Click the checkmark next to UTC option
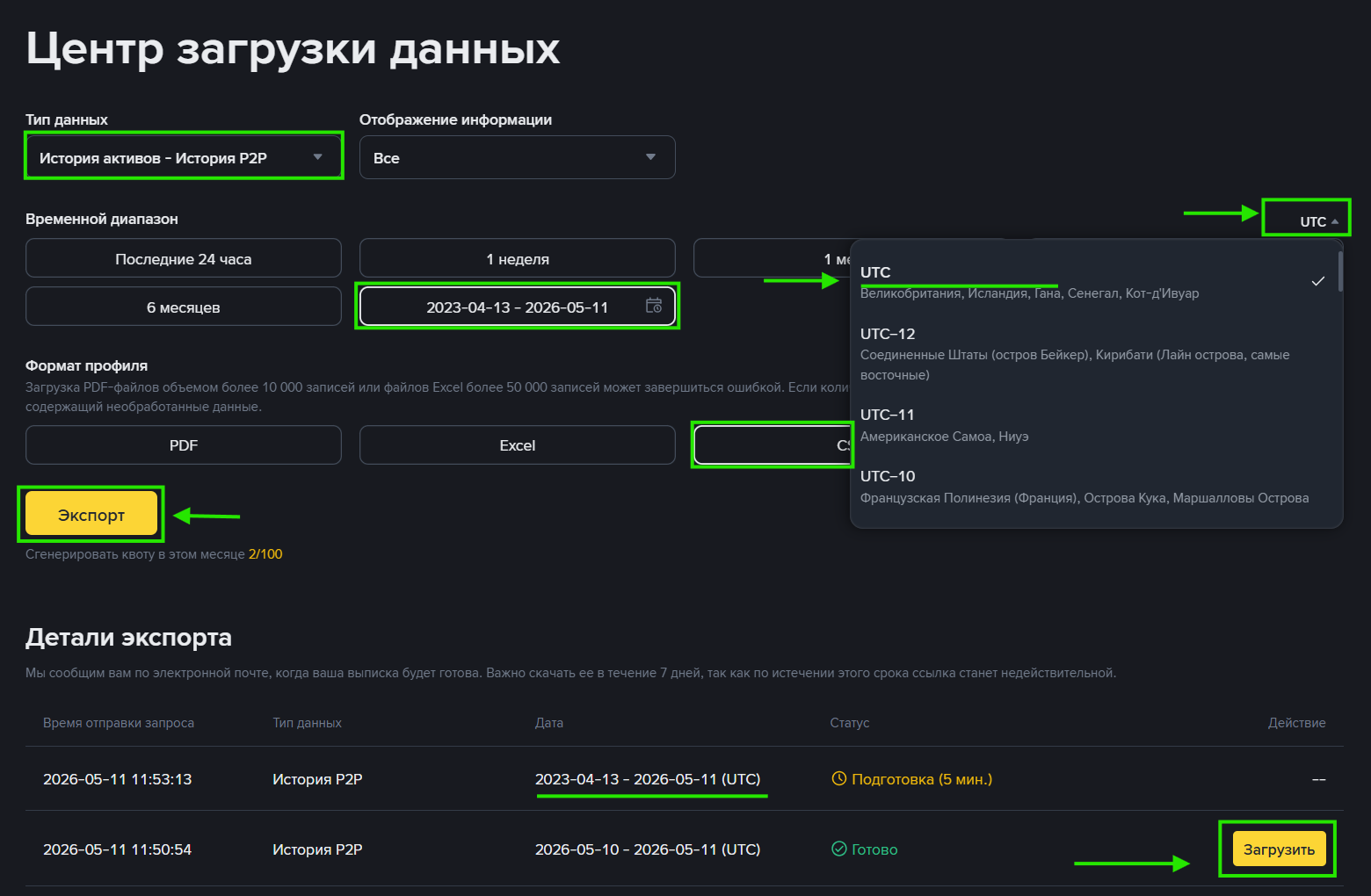 tap(1317, 281)
